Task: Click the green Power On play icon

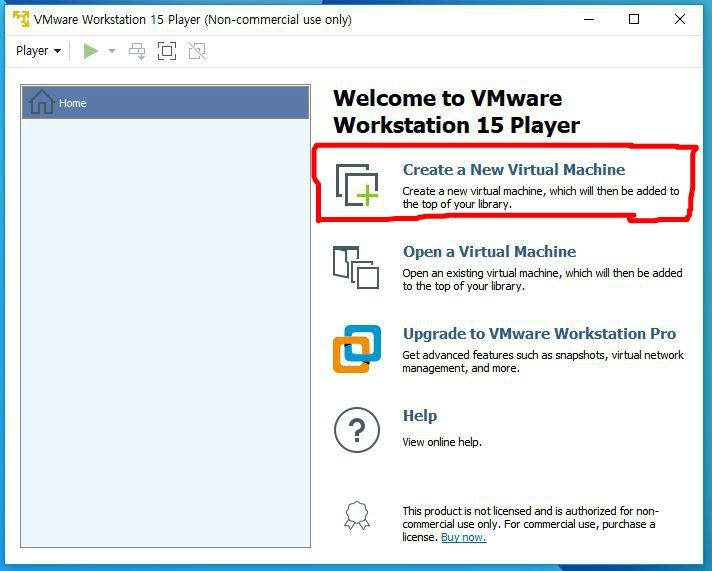Action: (91, 51)
